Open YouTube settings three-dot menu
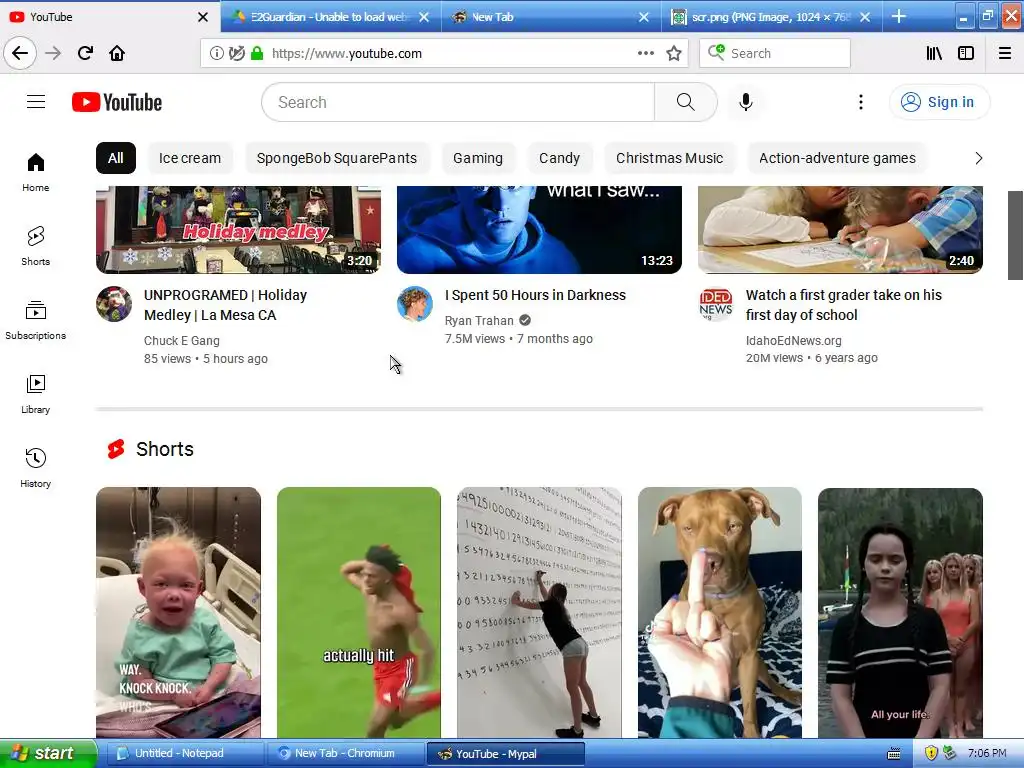Screen dimensions: 1024x768 click(x=861, y=102)
